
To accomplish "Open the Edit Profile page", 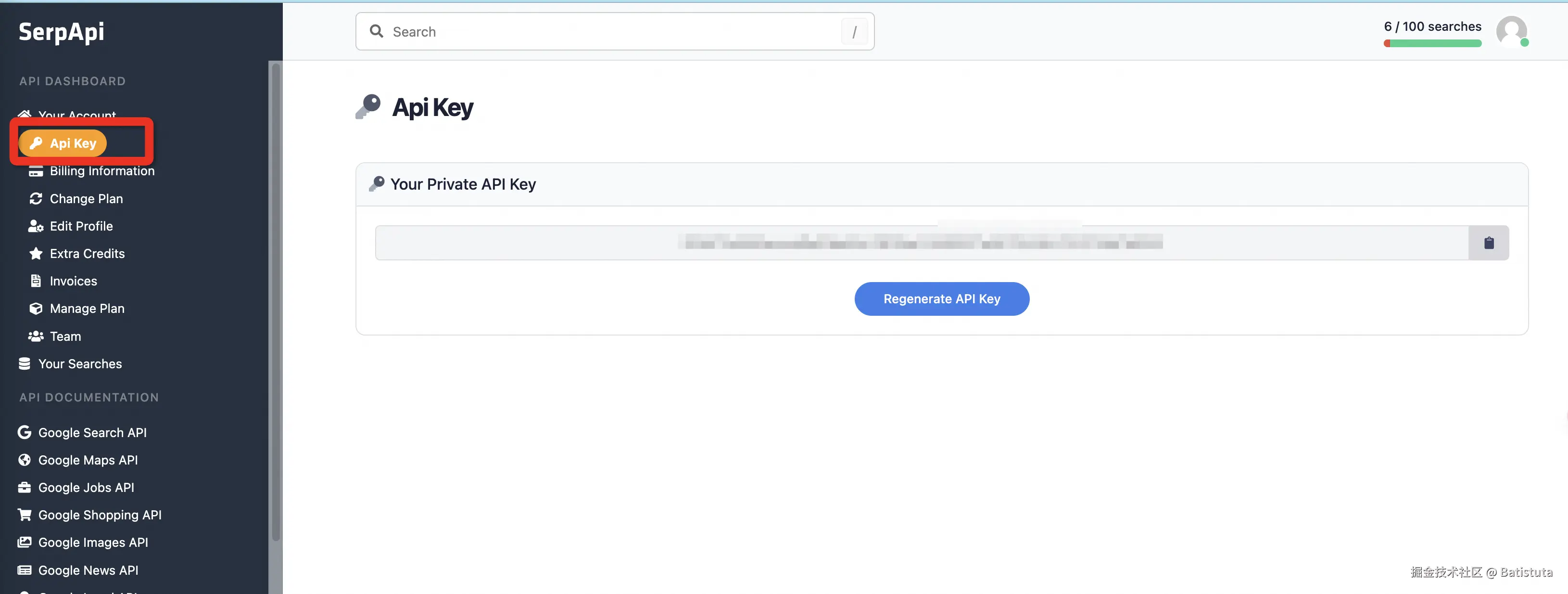I will (x=81, y=226).
